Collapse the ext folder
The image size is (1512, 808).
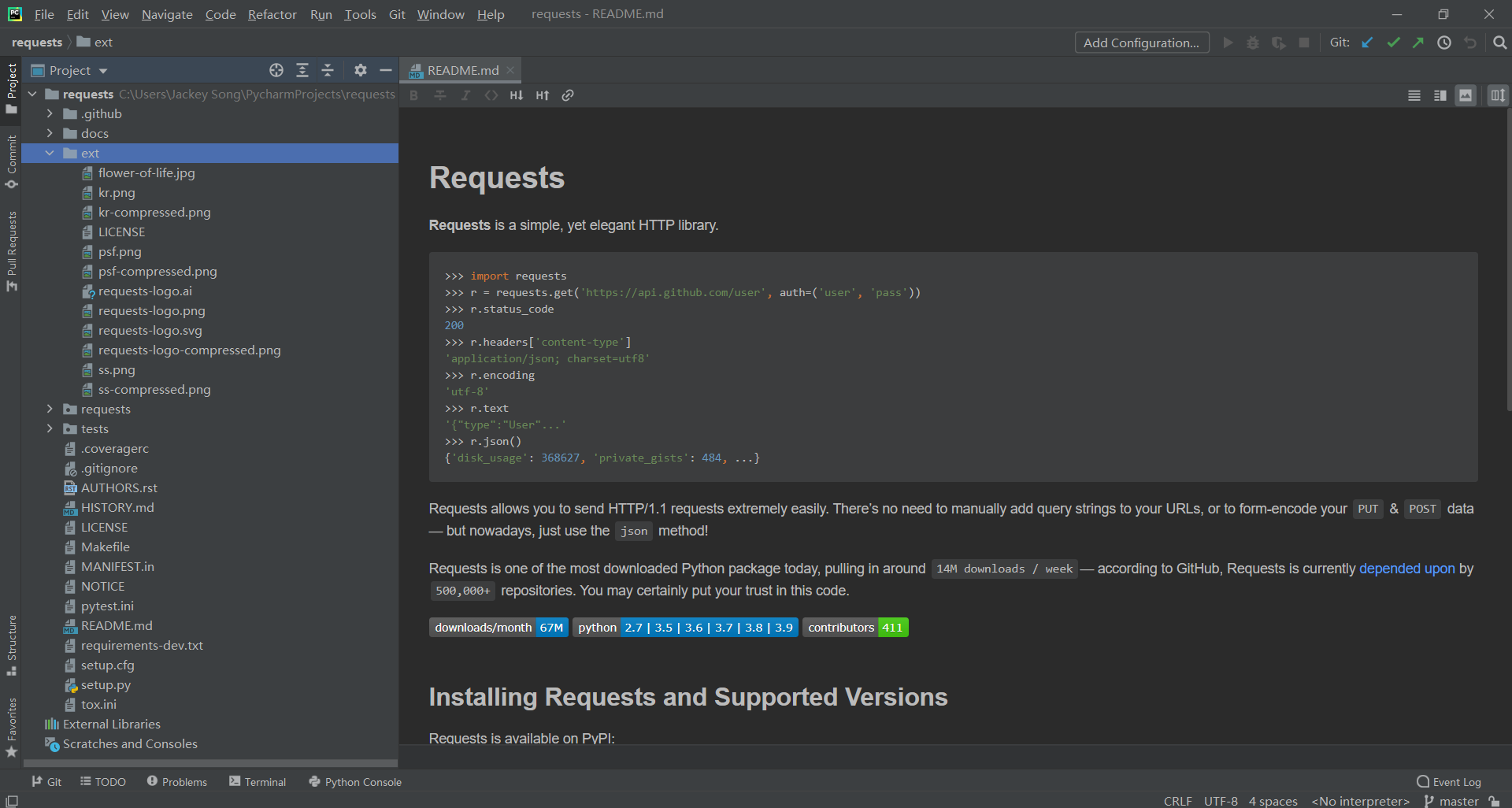[50, 153]
